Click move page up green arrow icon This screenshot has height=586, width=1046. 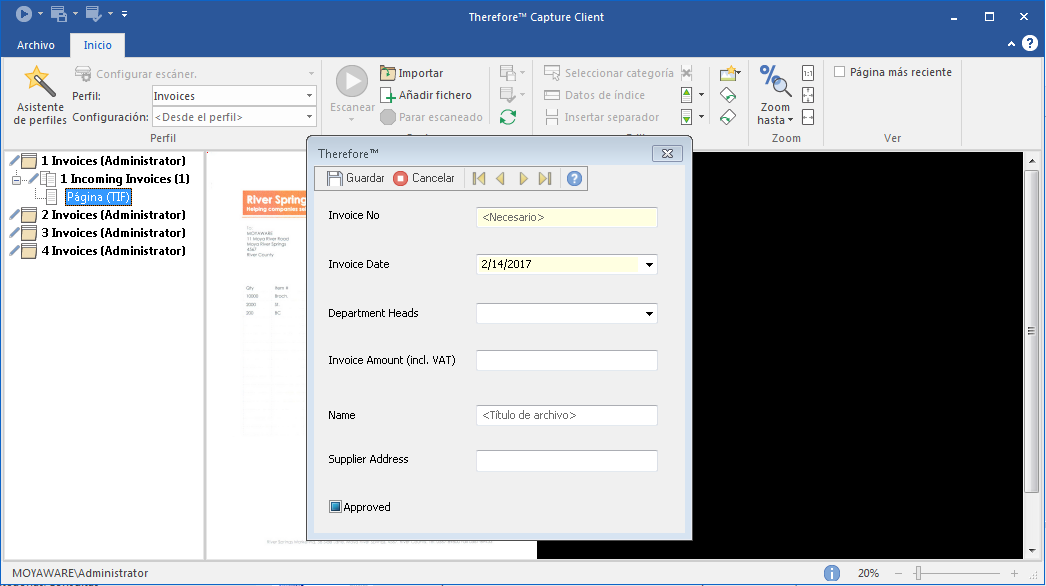pos(686,95)
